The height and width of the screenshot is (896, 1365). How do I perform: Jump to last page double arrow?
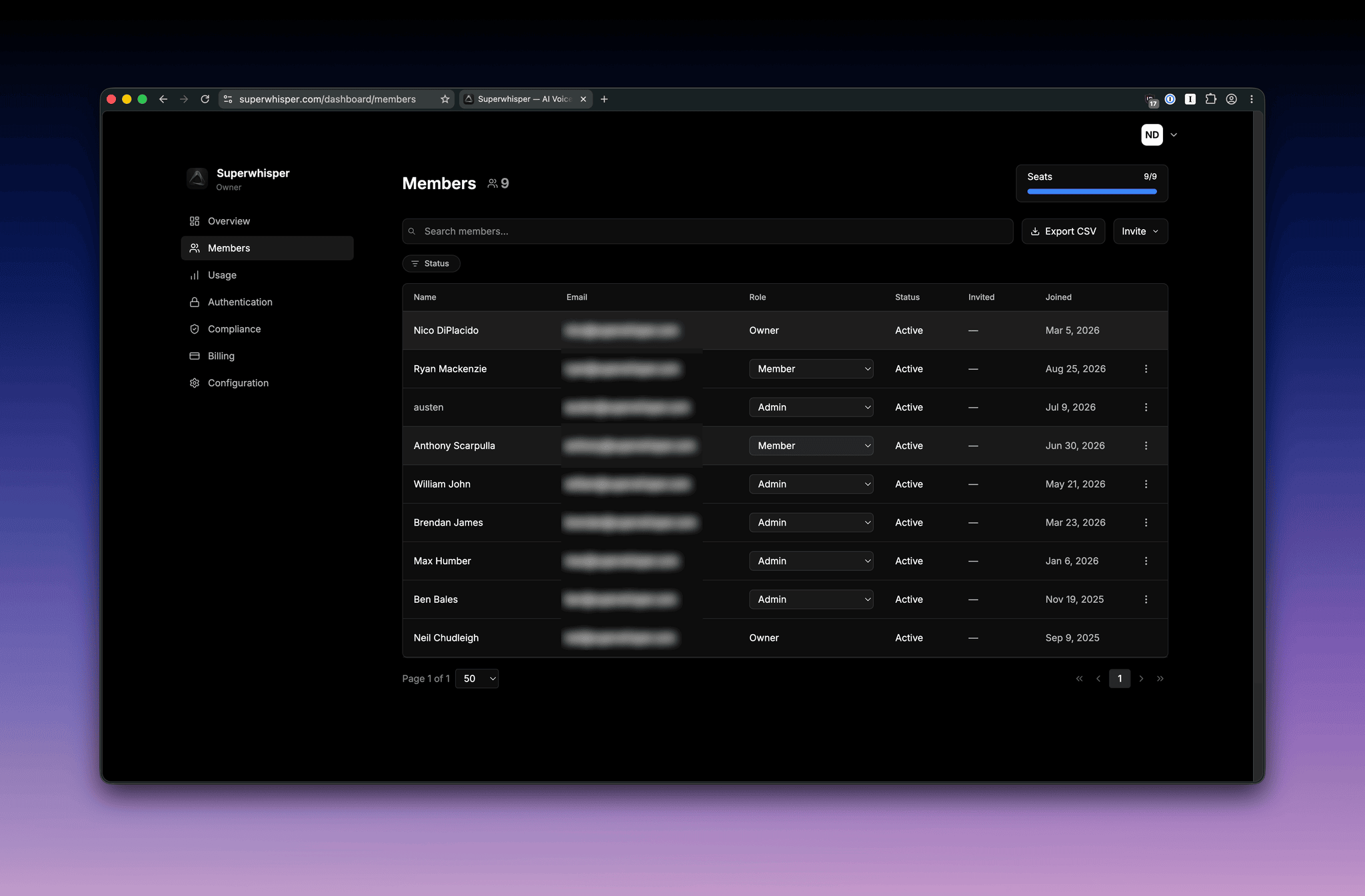click(1160, 679)
